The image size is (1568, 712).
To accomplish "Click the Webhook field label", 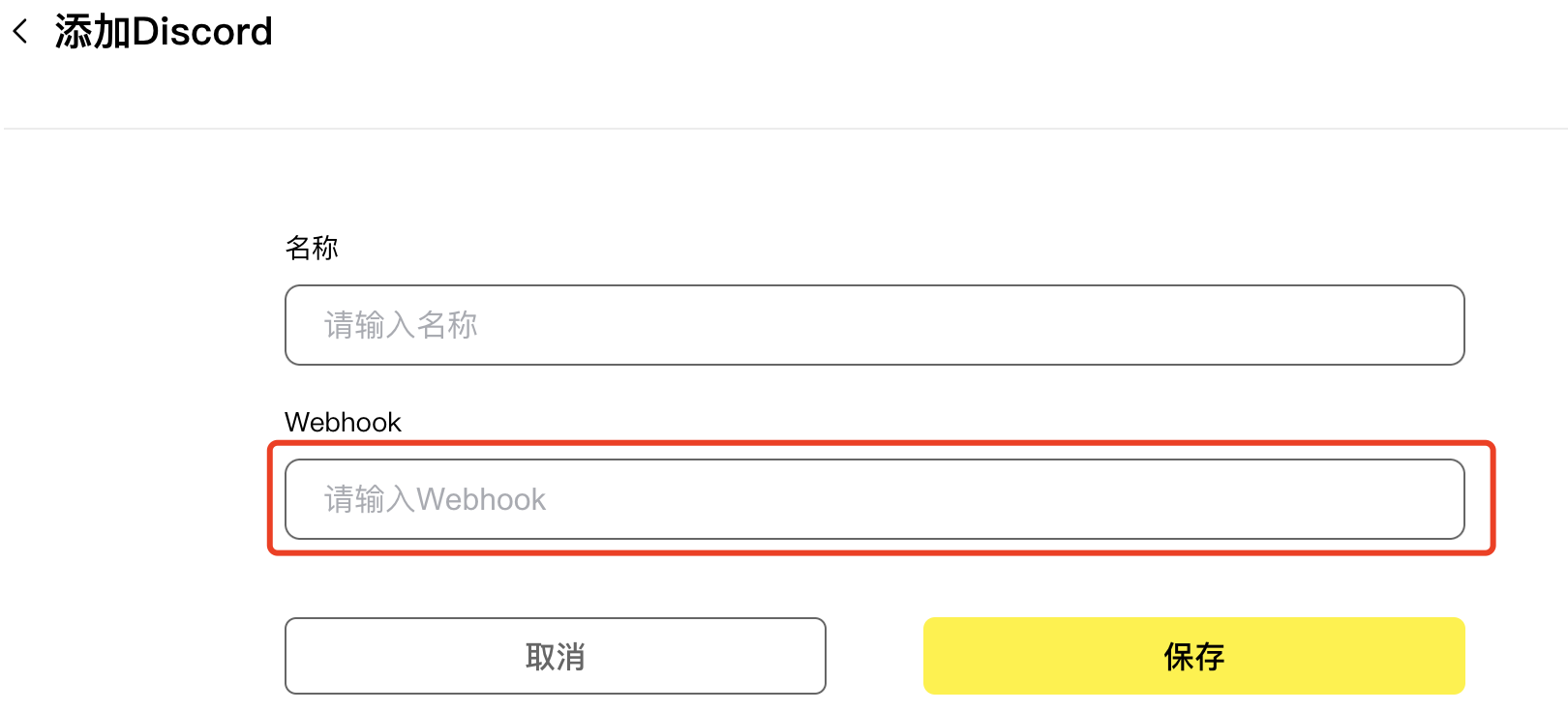I will [343, 422].
